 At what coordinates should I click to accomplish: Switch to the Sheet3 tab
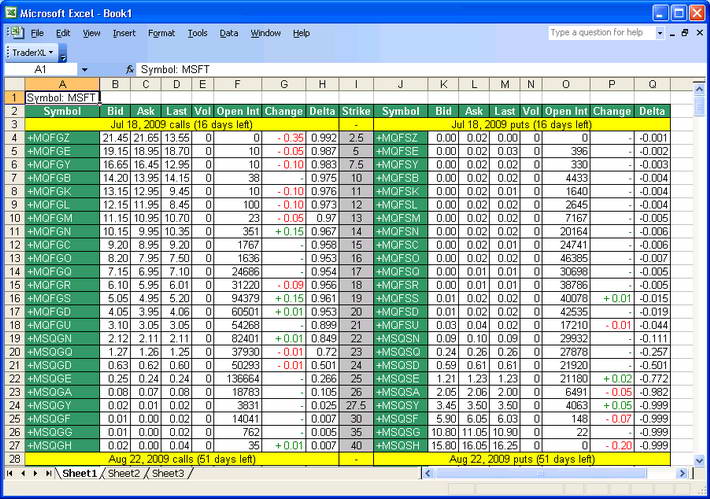[x=168, y=474]
